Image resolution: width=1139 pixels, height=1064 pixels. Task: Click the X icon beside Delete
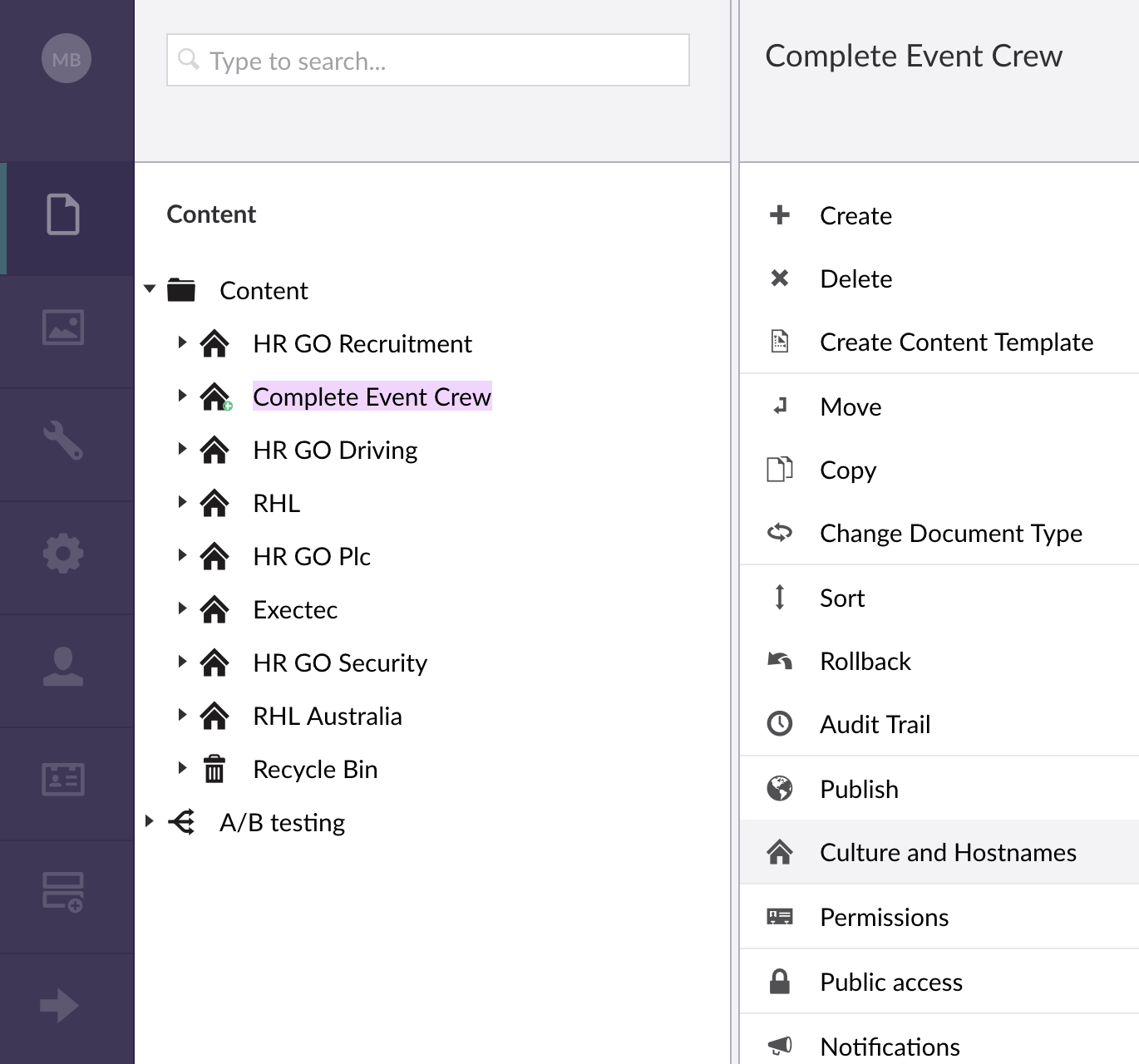[780, 278]
